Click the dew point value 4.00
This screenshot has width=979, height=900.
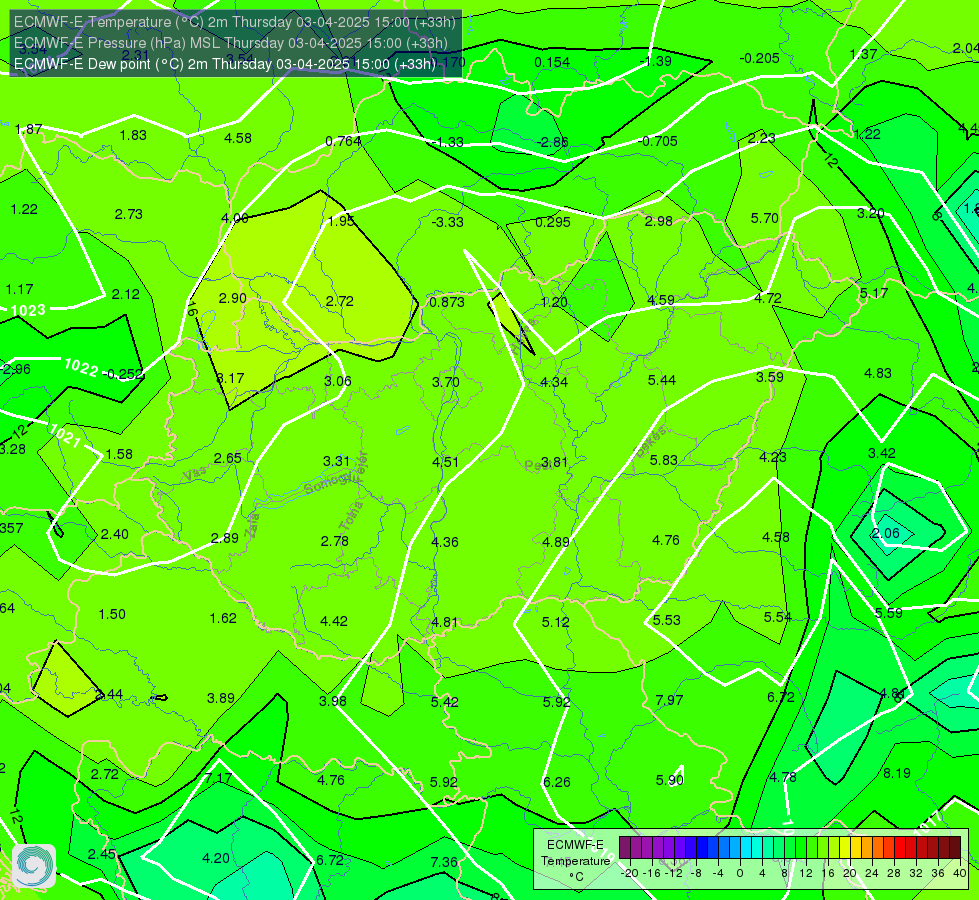pyautogui.click(x=235, y=219)
